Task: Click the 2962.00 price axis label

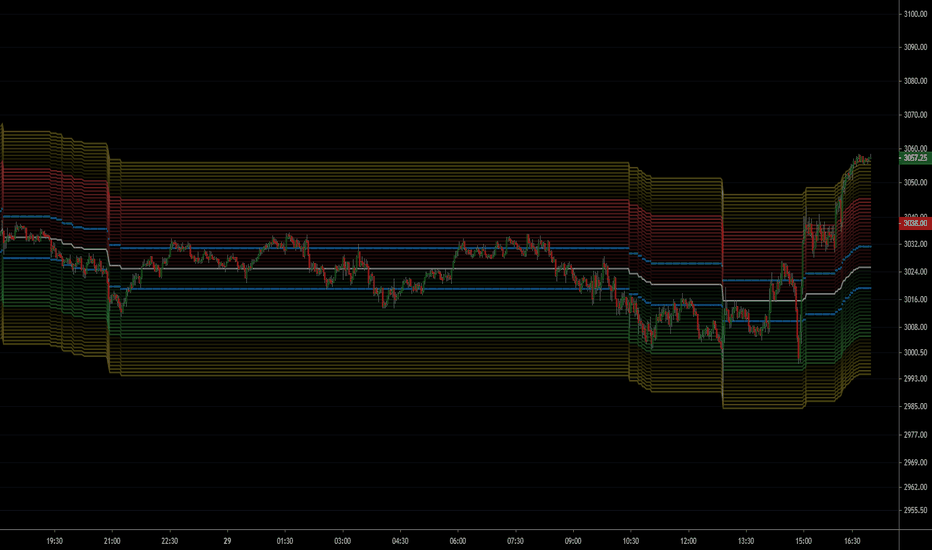Action: [915, 487]
